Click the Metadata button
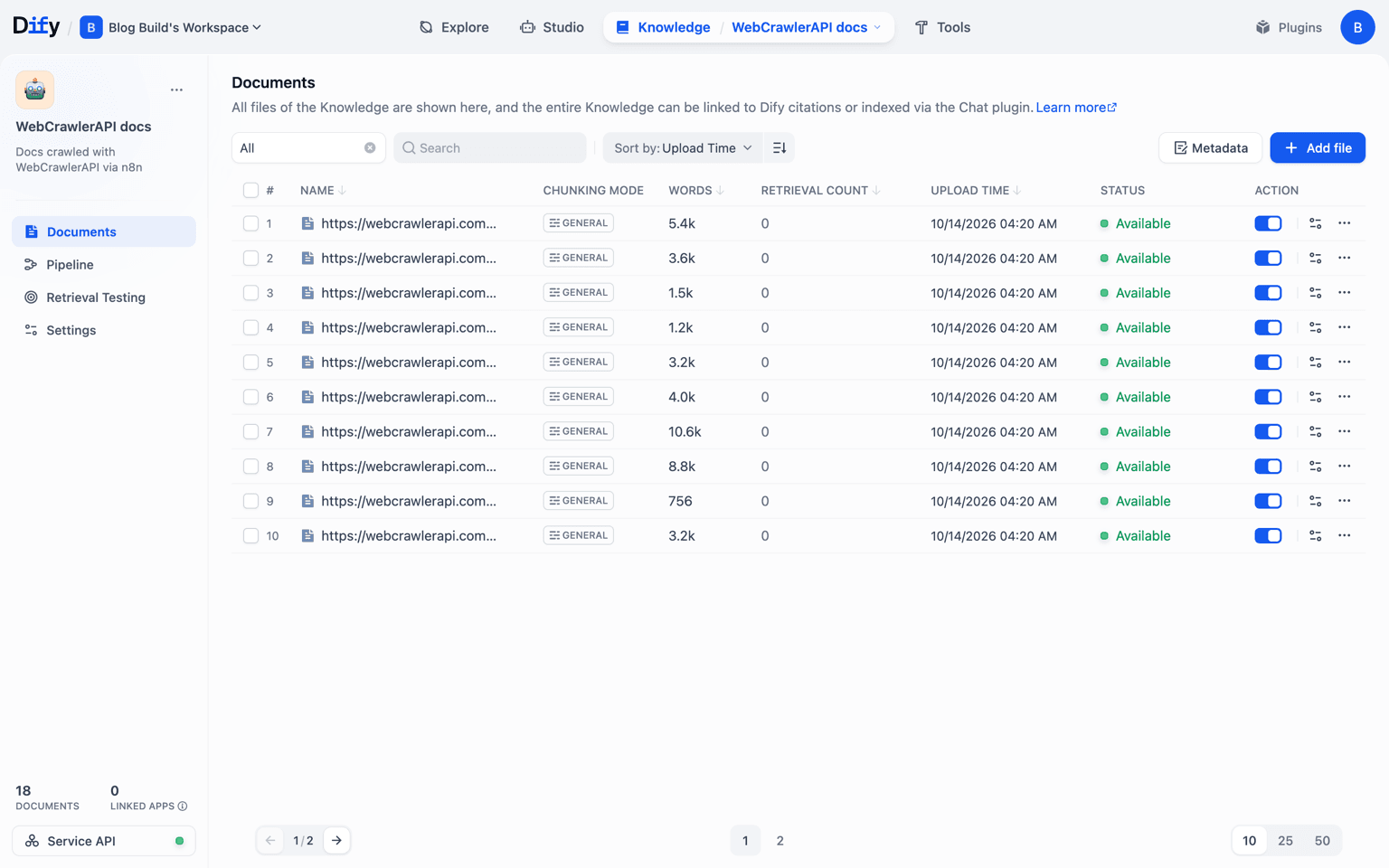The width and height of the screenshot is (1389, 868). [x=1210, y=147]
